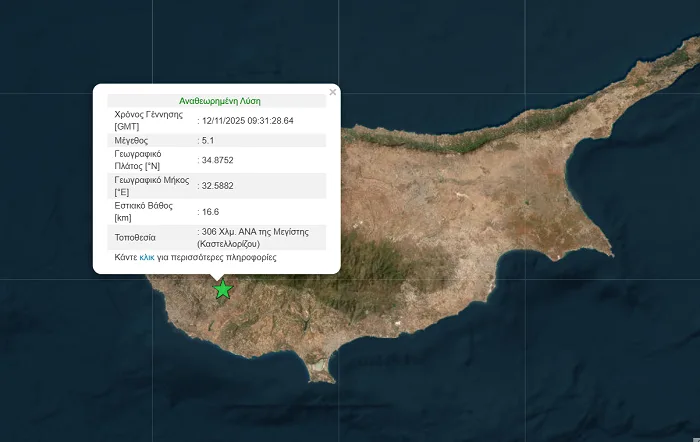This screenshot has width=700, height=442.
Task: Click the 'Γεωγραφικό Μήκος [°E]' label
Action: pos(145,185)
